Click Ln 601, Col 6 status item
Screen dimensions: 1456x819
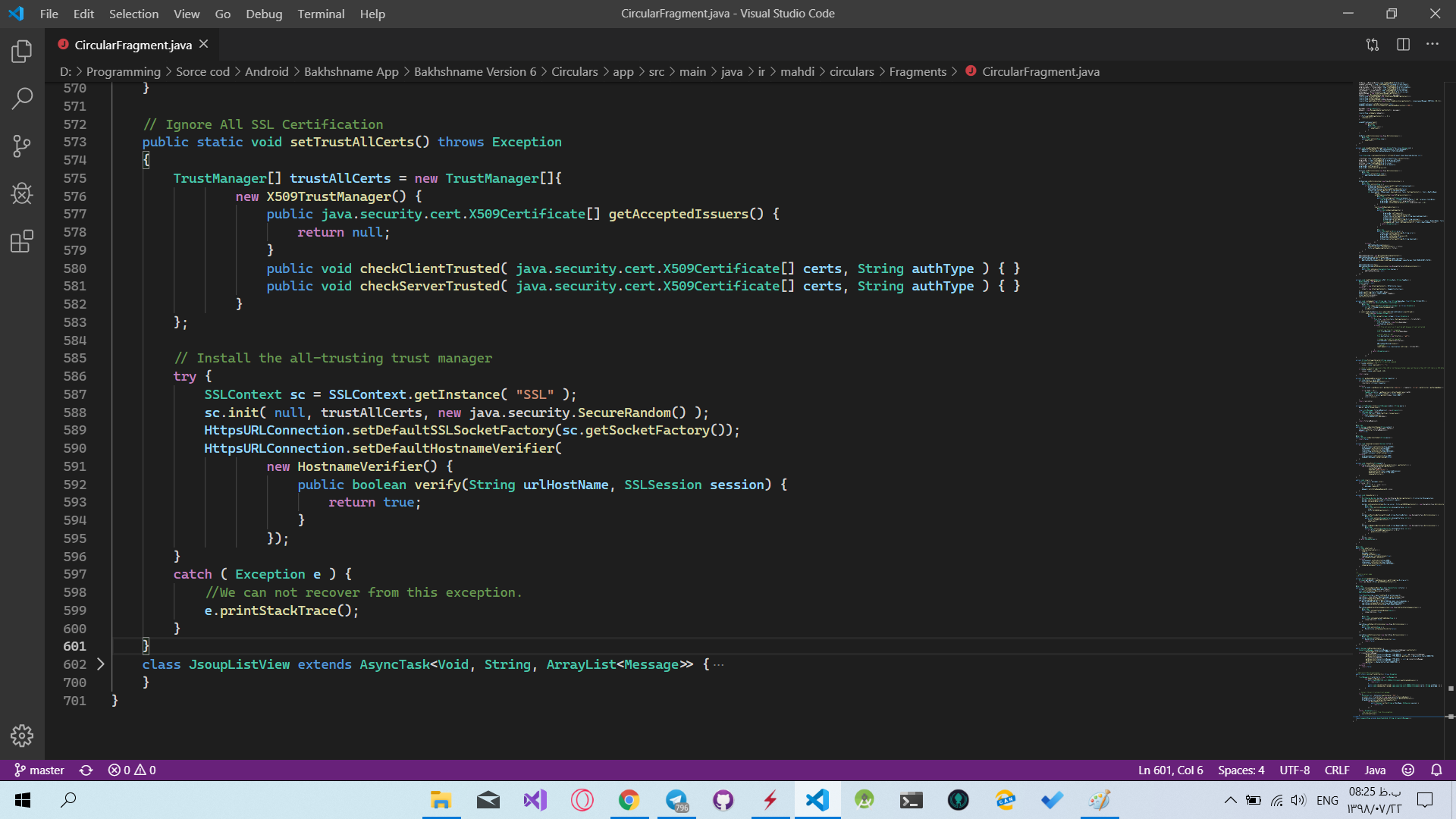[x=1170, y=770]
